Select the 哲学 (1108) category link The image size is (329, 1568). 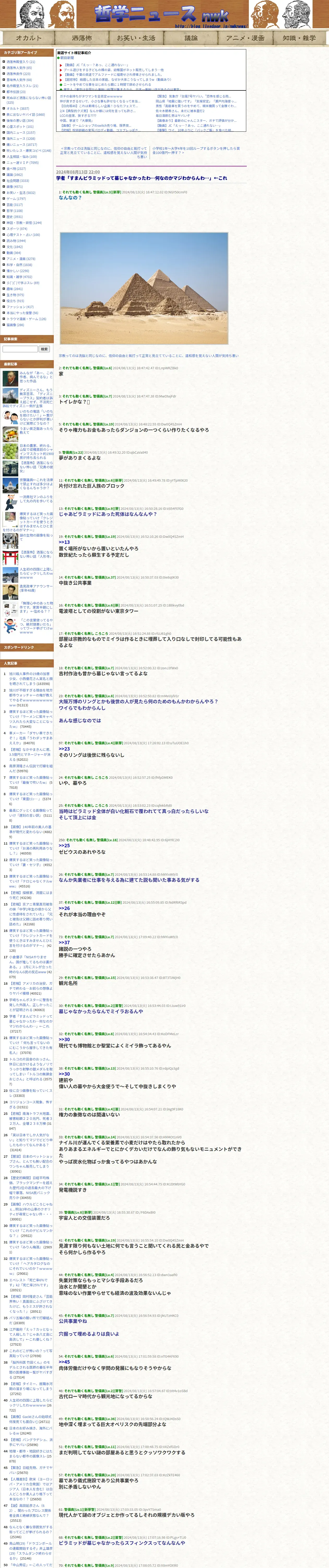15,211
